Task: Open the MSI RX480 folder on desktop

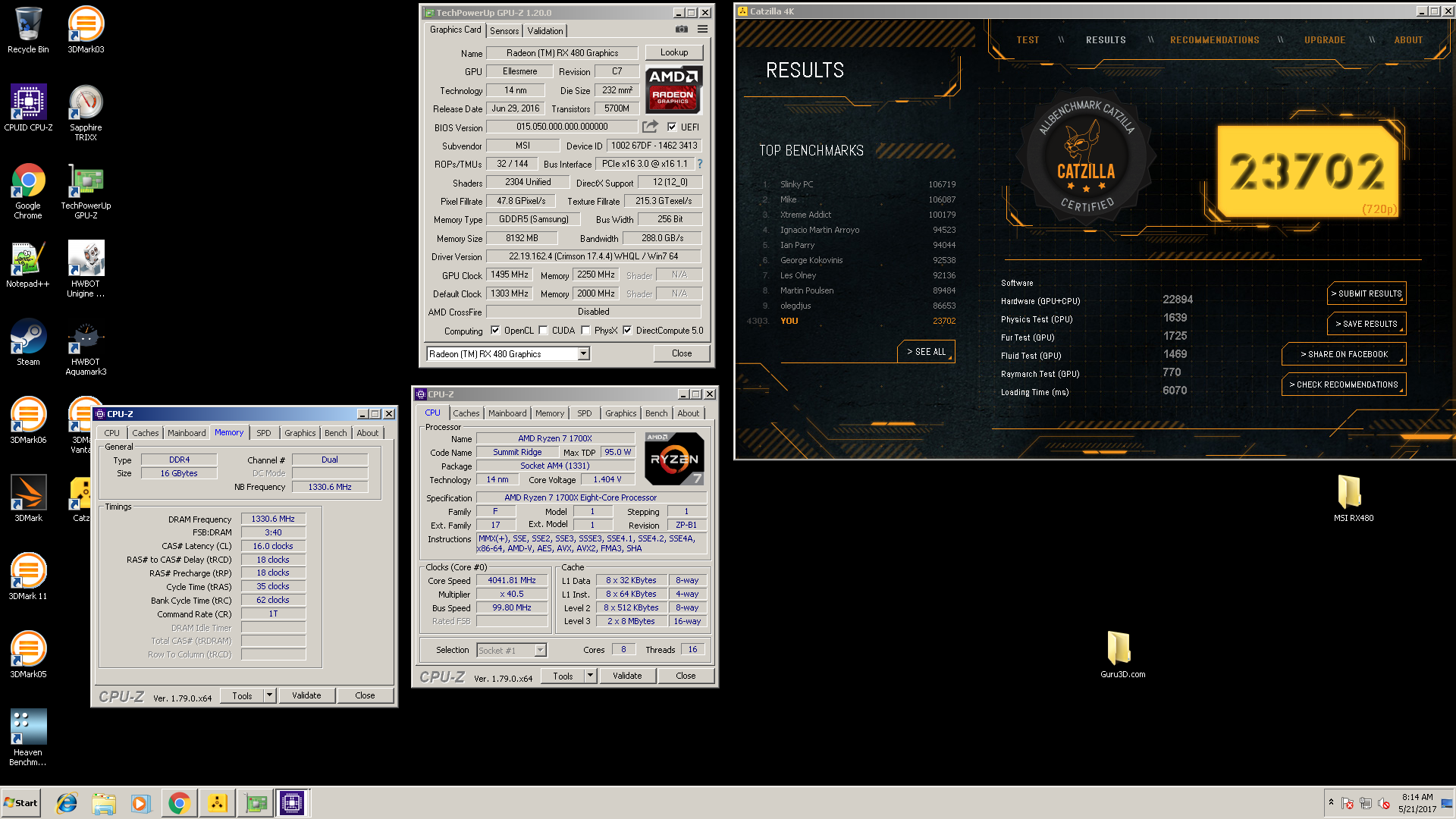Action: 1353,498
